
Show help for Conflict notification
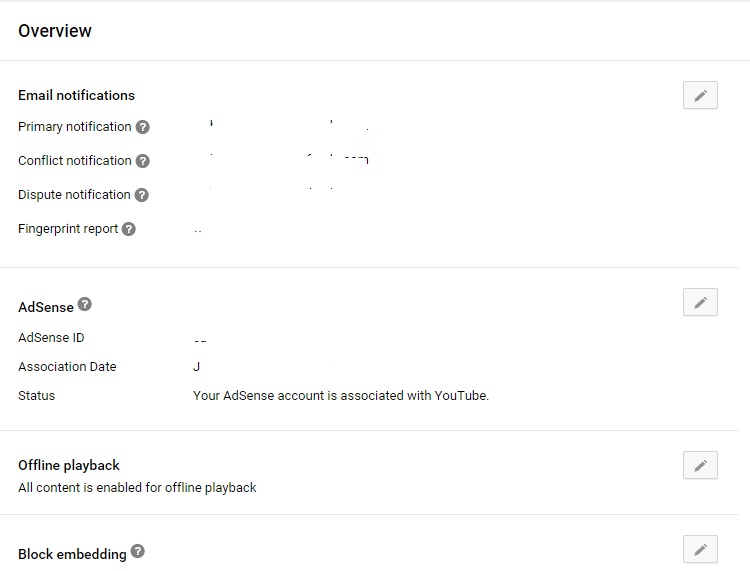coord(143,161)
